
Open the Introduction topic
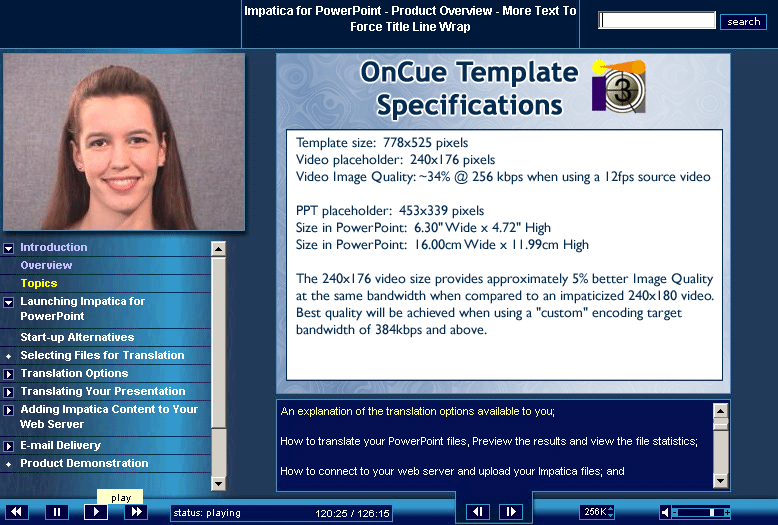(54, 247)
